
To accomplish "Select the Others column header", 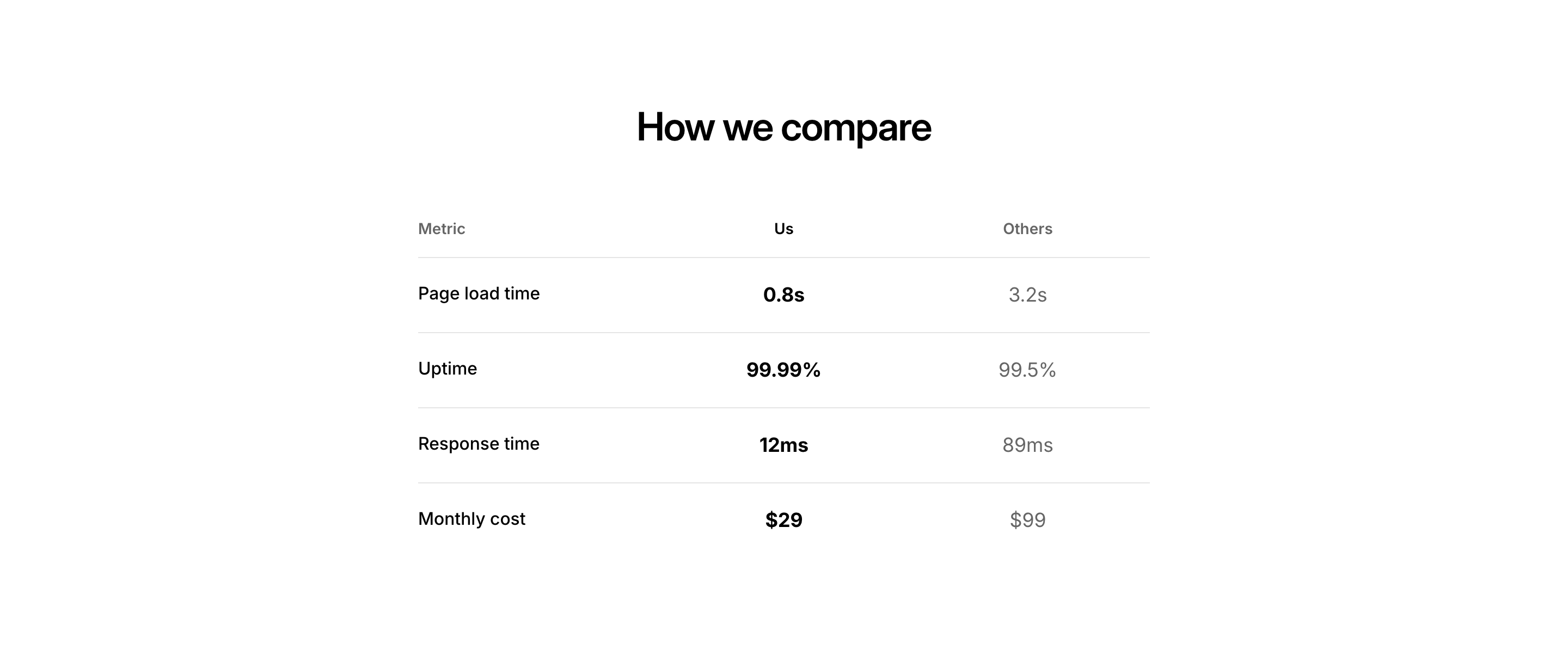I will [x=1027, y=229].
